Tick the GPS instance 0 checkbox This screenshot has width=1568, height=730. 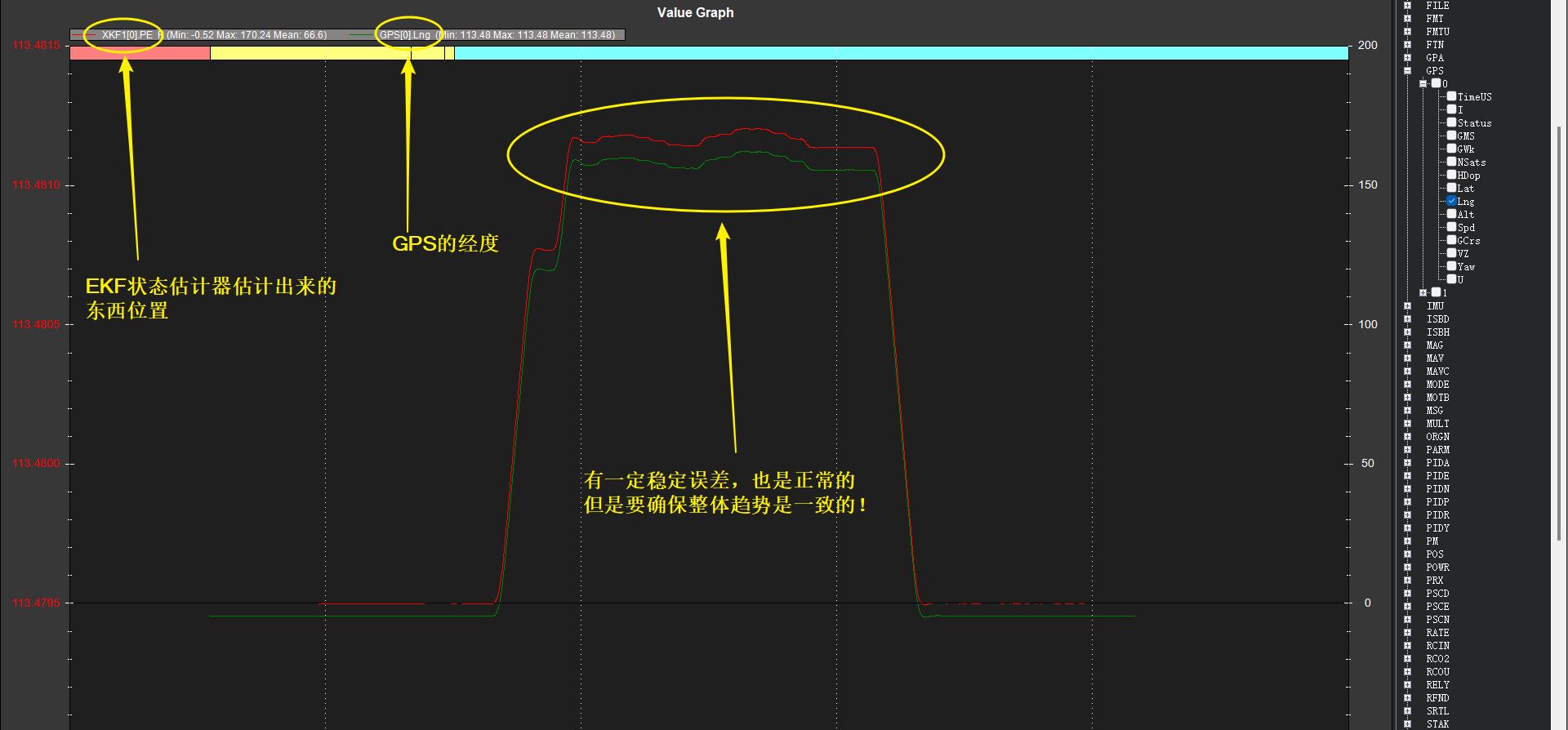pos(1436,83)
